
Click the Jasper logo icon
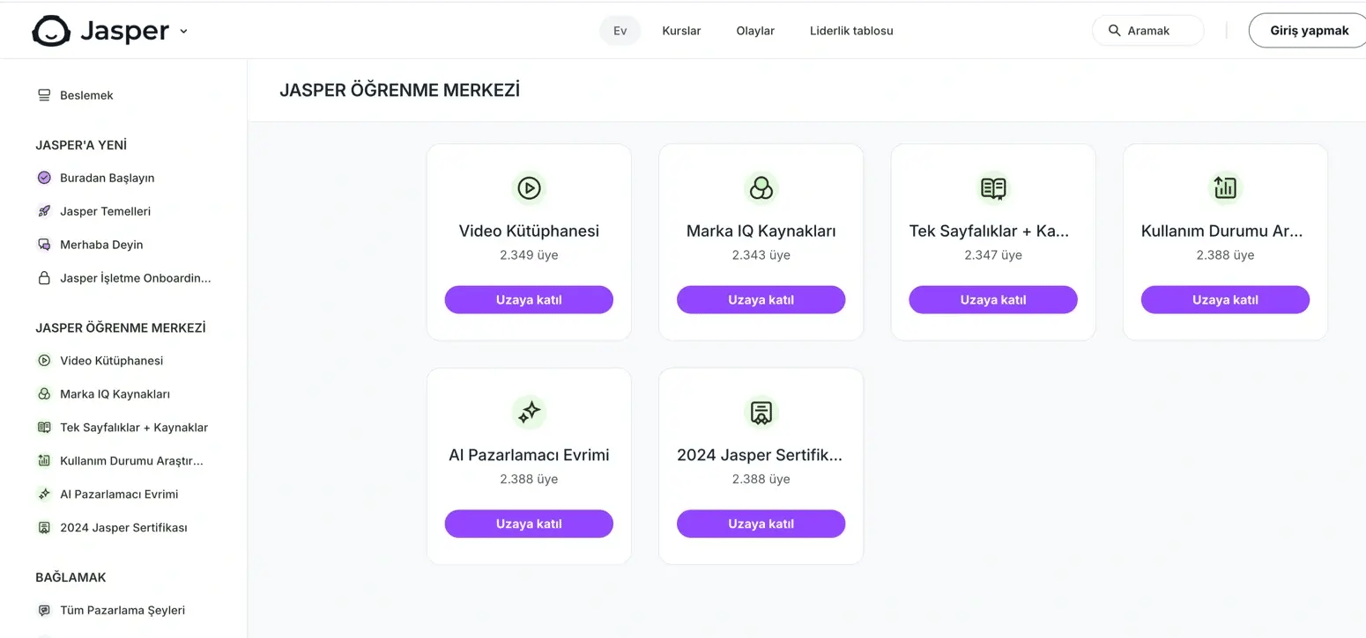51,31
